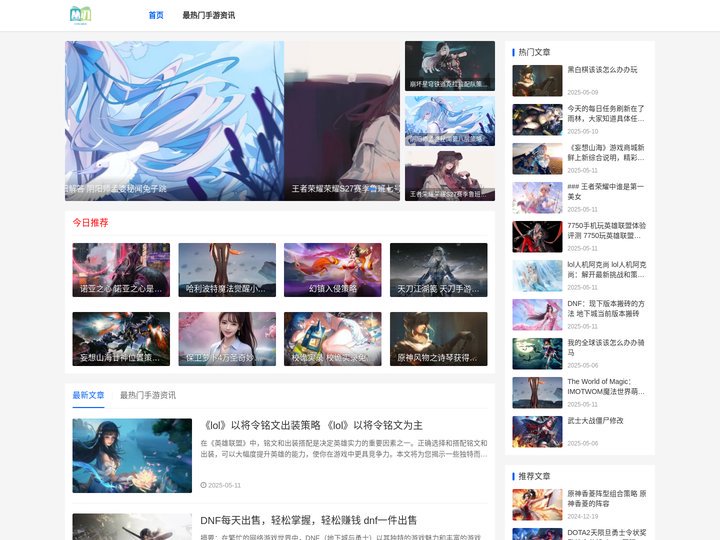Open hot article The World of Magic
Image resolution: width=720 pixels, height=540 pixels.
click(606, 387)
